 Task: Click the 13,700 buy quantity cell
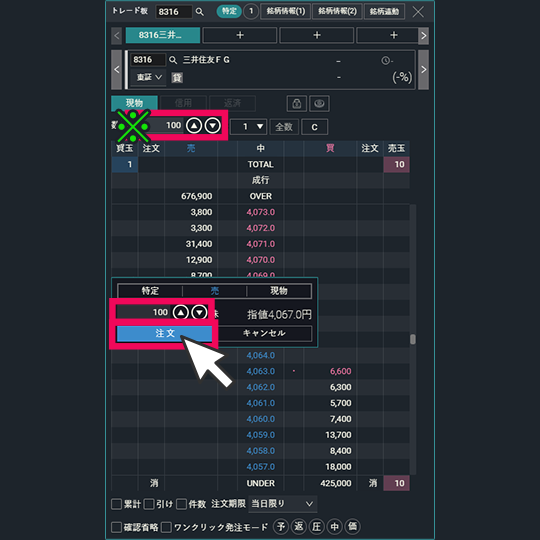click(x=330, y=435)
